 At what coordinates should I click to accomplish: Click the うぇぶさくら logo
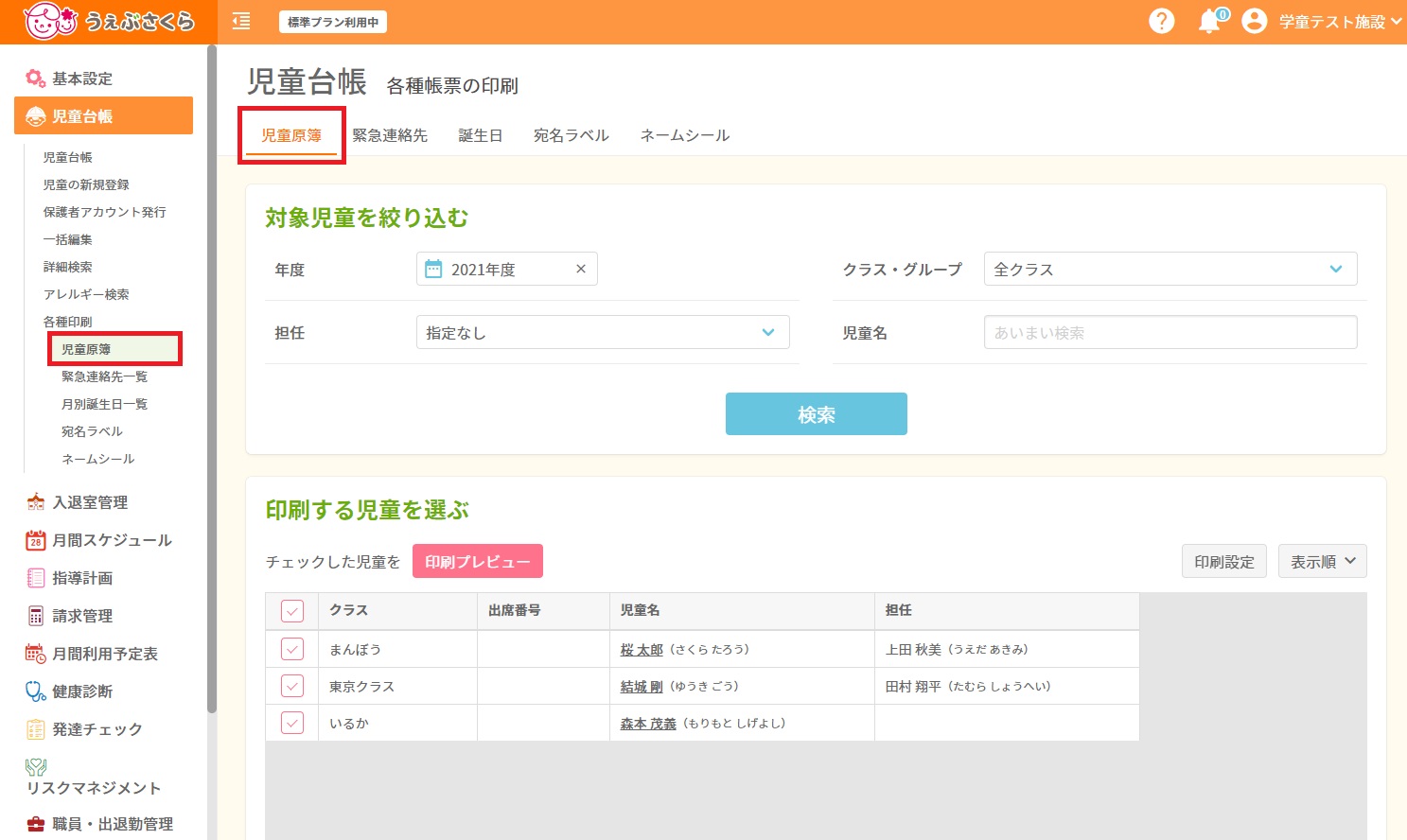[x=109, y=21]
